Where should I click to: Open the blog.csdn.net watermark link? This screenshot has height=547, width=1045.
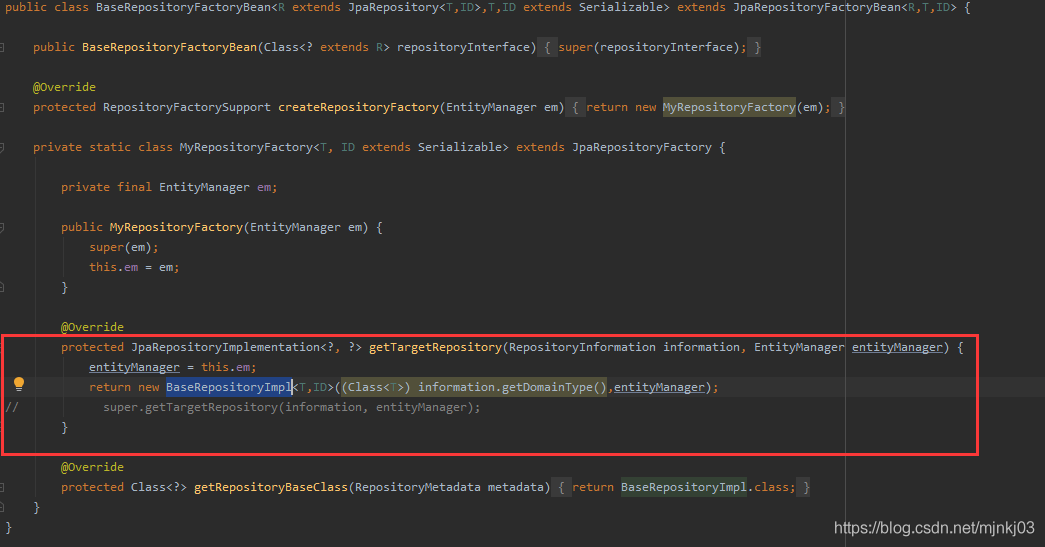(x=934, y=528)
